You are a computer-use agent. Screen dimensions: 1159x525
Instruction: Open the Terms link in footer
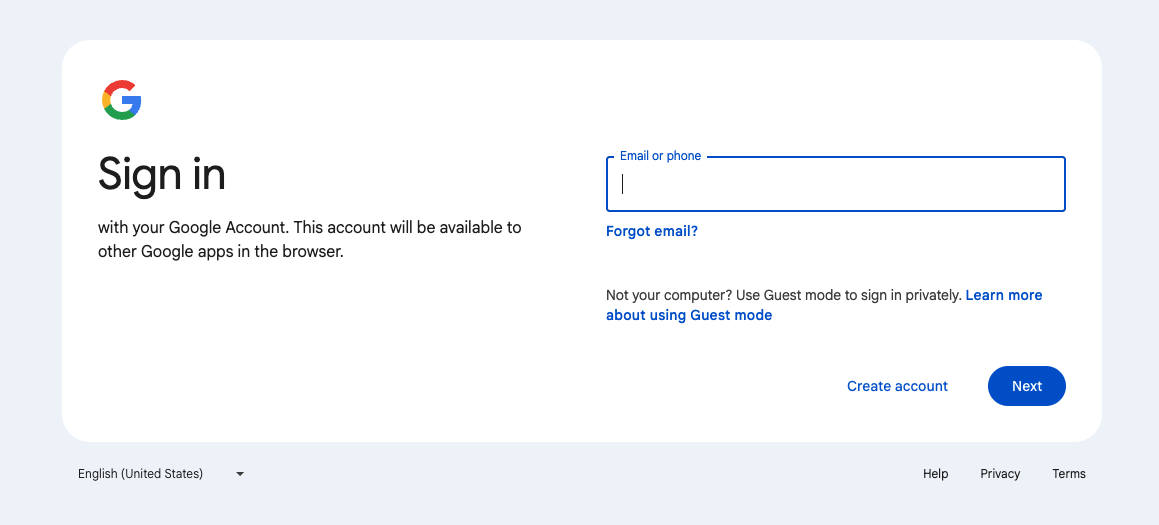(1068, 474)
